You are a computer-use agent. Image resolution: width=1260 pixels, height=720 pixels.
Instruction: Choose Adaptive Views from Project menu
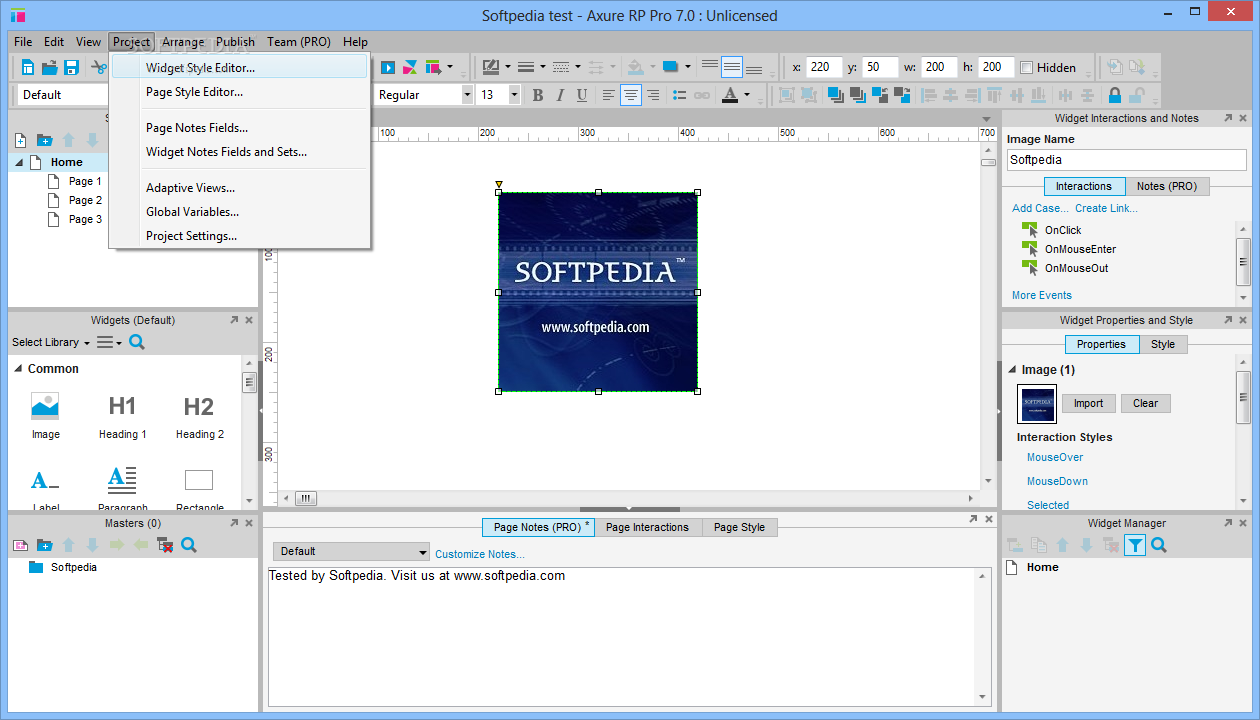[x=240, y=188]
